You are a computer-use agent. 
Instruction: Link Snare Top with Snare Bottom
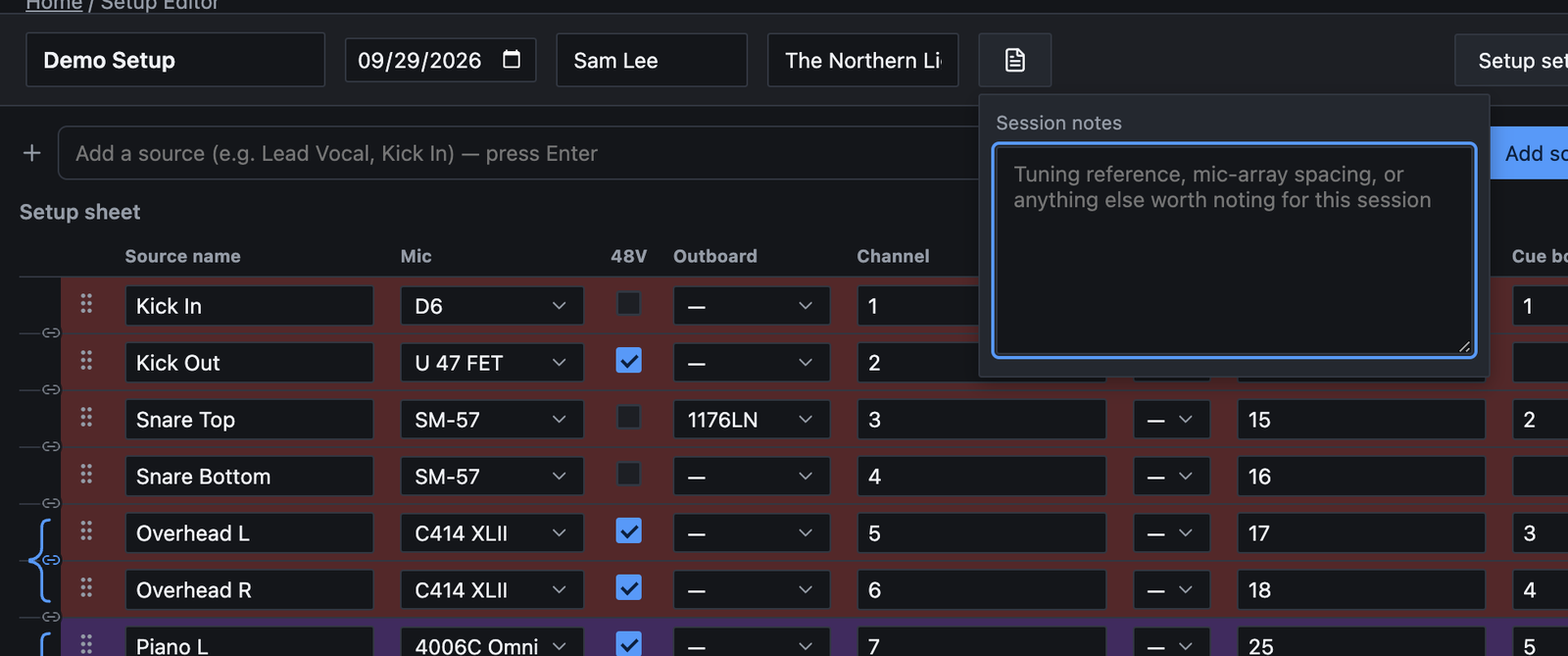[51, 447]
